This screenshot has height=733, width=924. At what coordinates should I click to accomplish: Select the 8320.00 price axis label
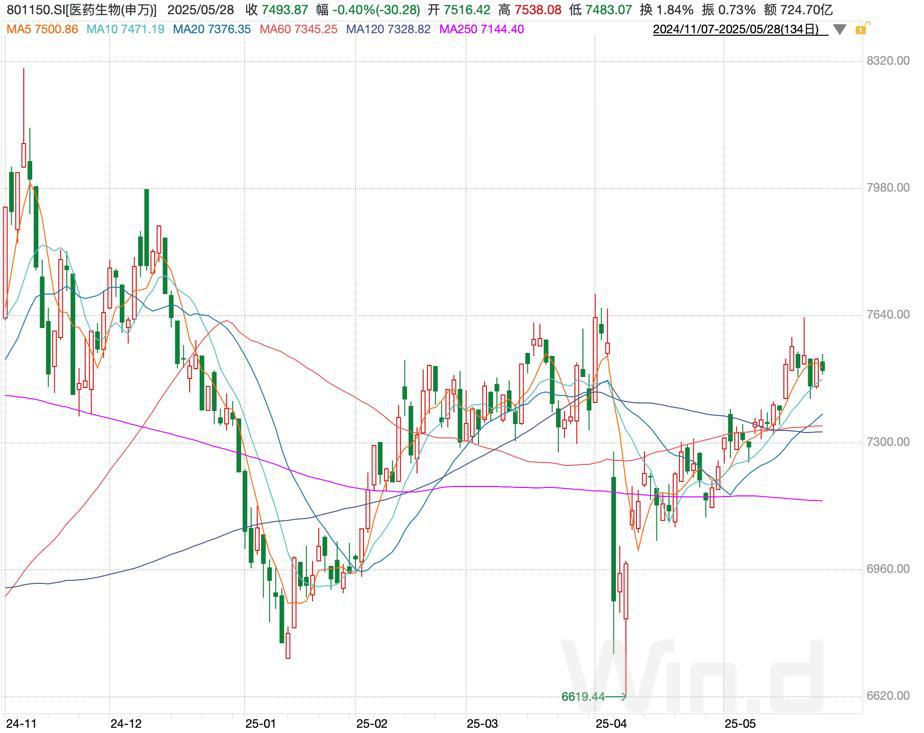tap(888, 61)
